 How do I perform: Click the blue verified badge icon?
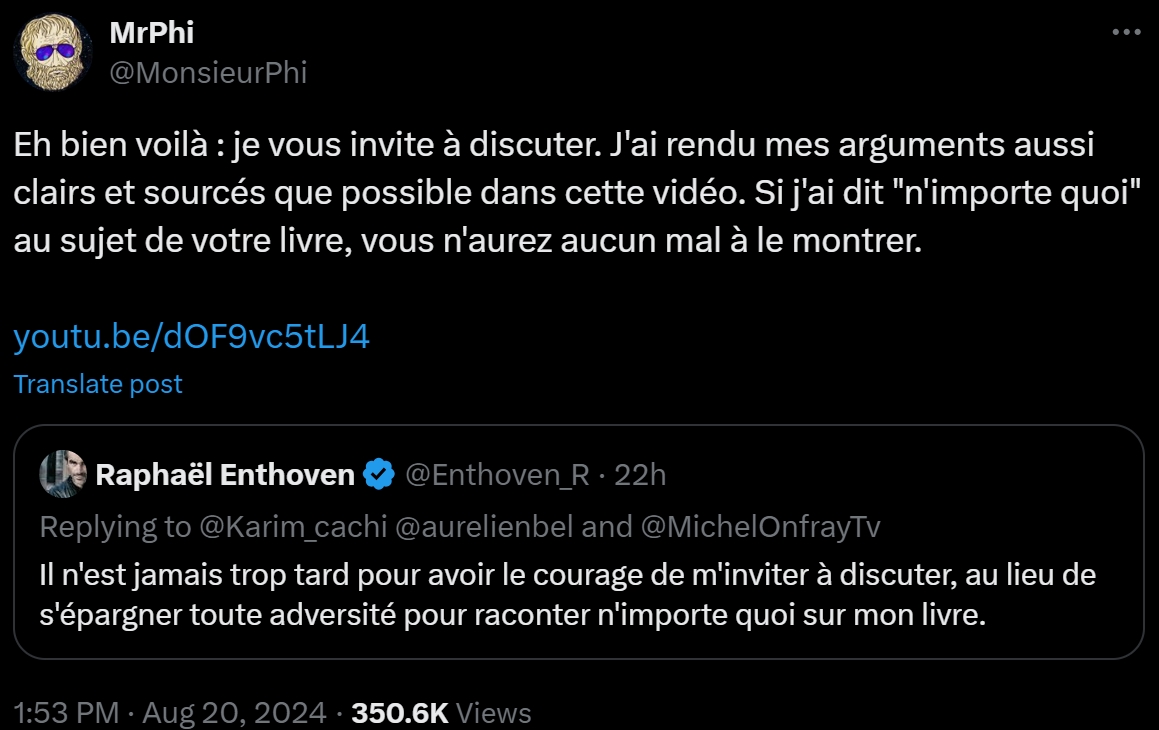pyautogui.click(x=379, y=475)
